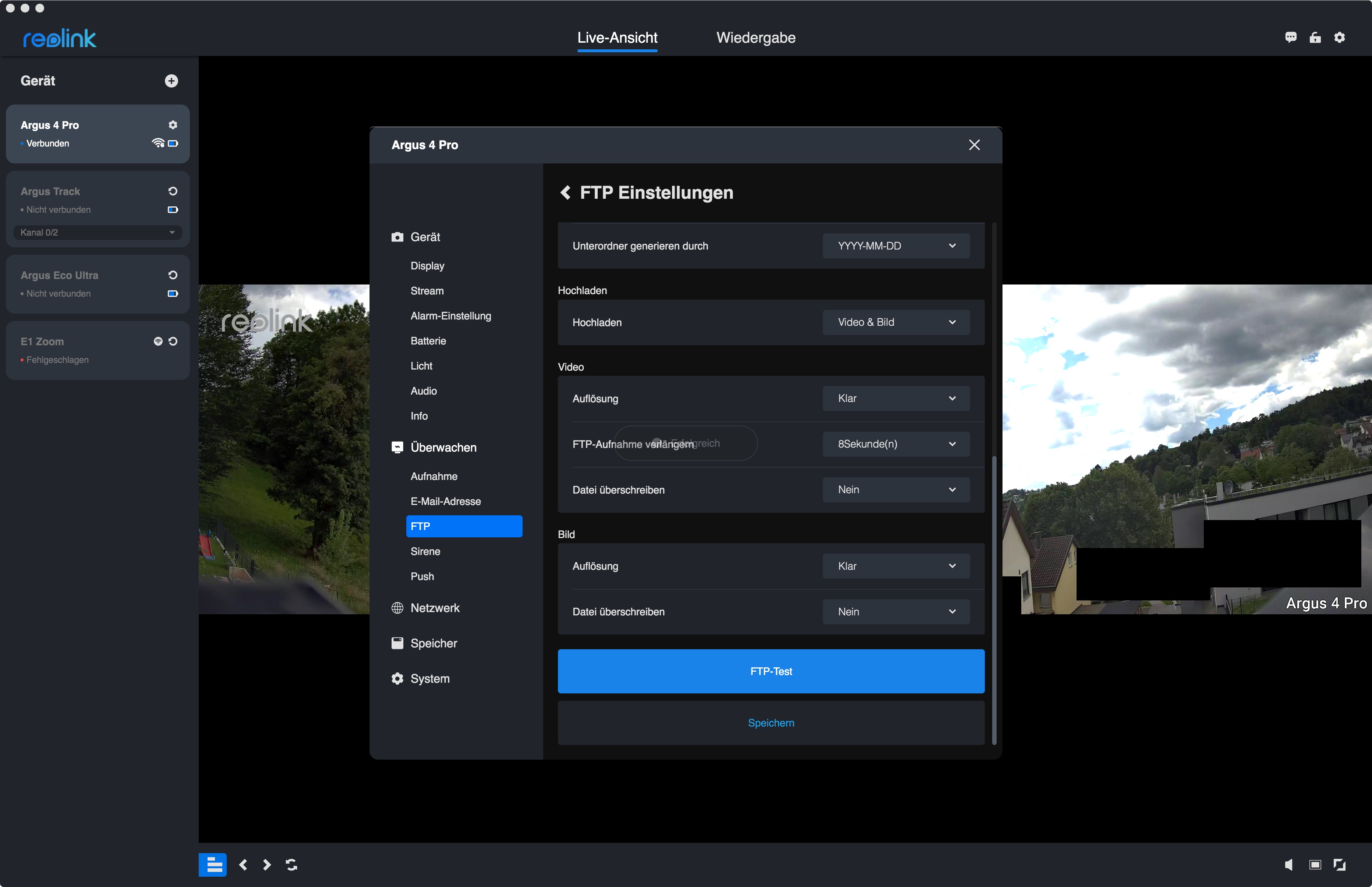The width and height of the screenshot is (1372, 887).
Task: Open Argus 4 Pro gear settings icon
Action: pos(173,125)
